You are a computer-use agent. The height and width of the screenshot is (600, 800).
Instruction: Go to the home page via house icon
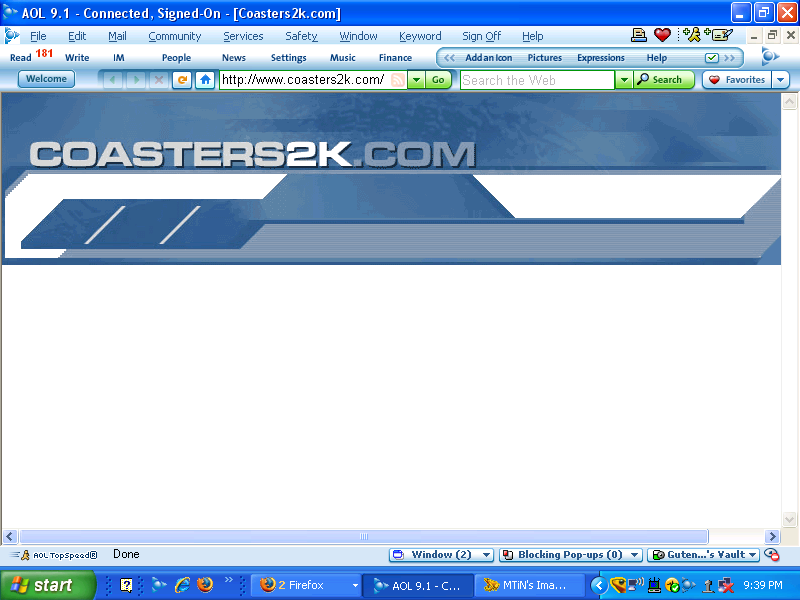click(x=205, y=80)
